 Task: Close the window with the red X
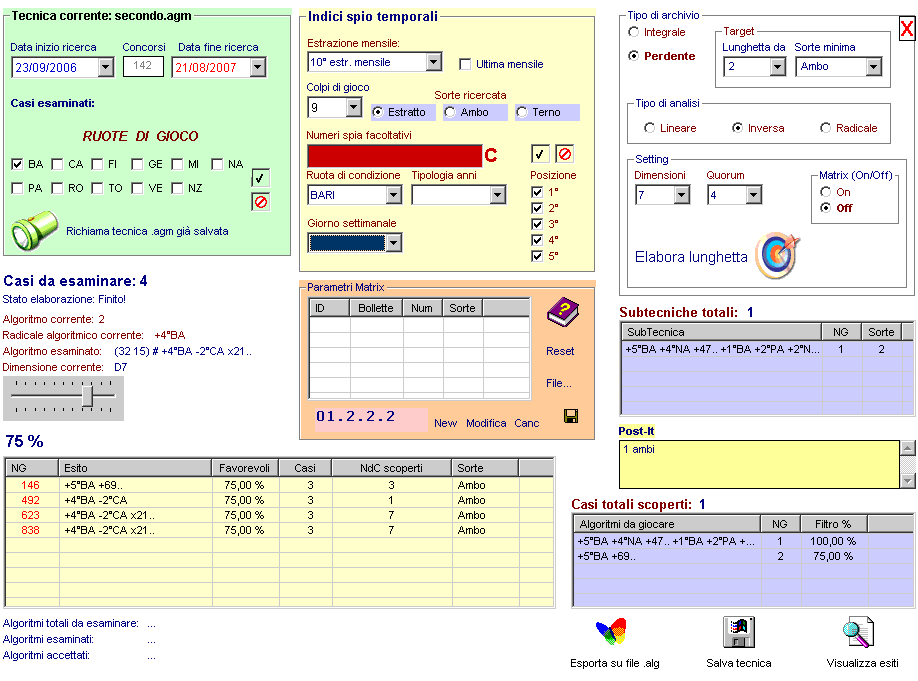tap(907, 28)
